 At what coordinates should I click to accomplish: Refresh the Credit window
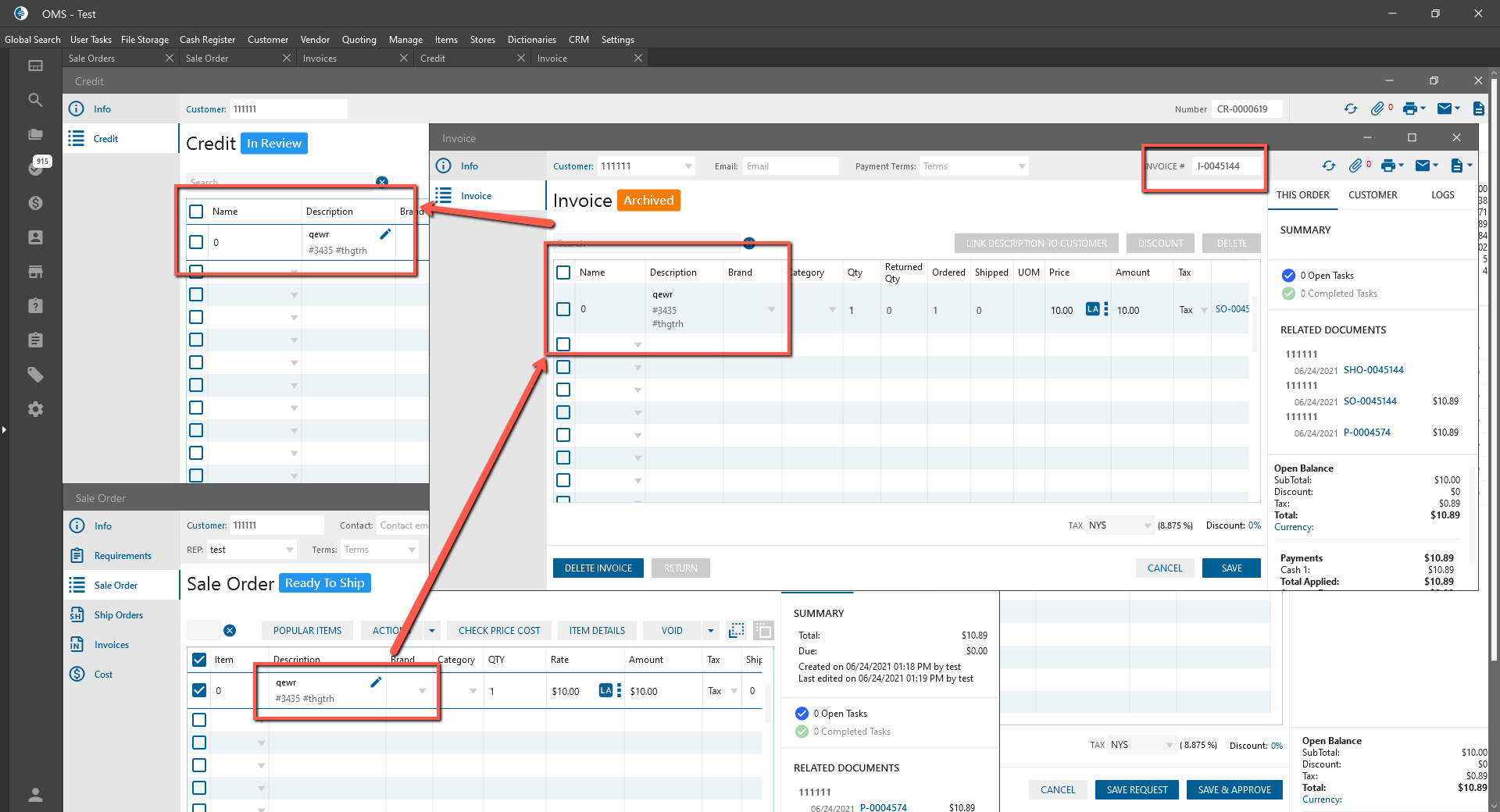coord(1351,109)
